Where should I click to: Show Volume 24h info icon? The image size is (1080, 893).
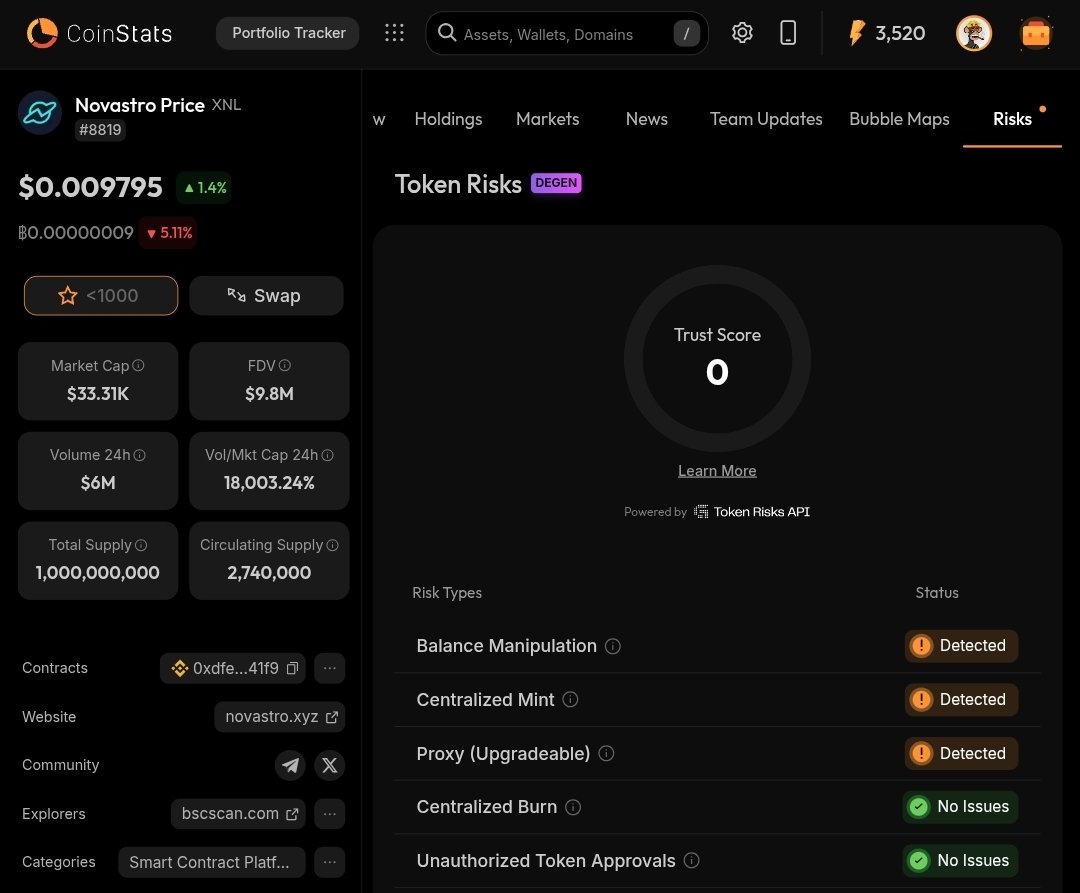point(140,455)
